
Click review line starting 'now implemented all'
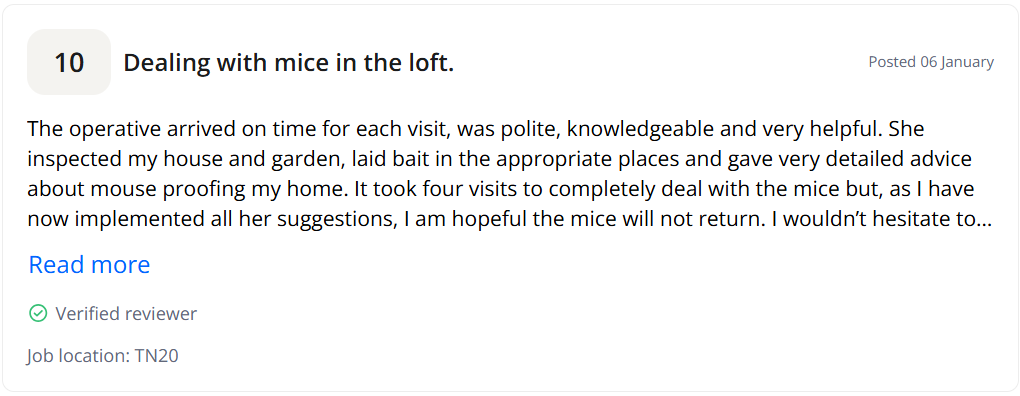pyautogui.click(x=509, y=219)
